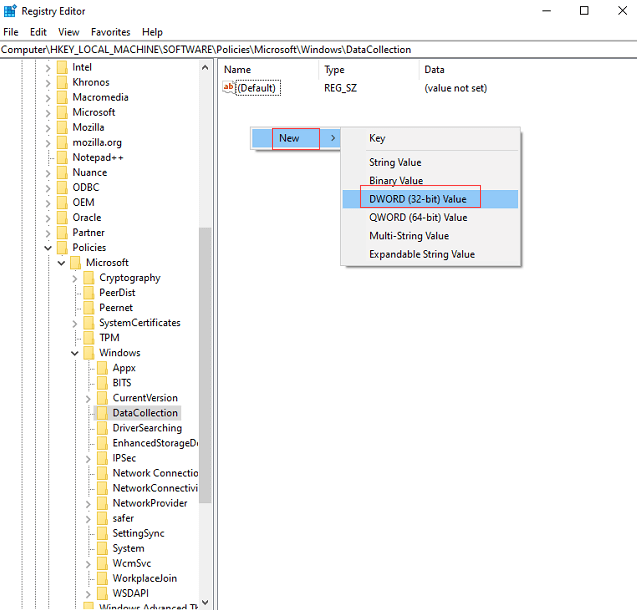The width and height of the screenshot is (637, 610).
Task: Click the New context menu item
Action: (296, 138)
